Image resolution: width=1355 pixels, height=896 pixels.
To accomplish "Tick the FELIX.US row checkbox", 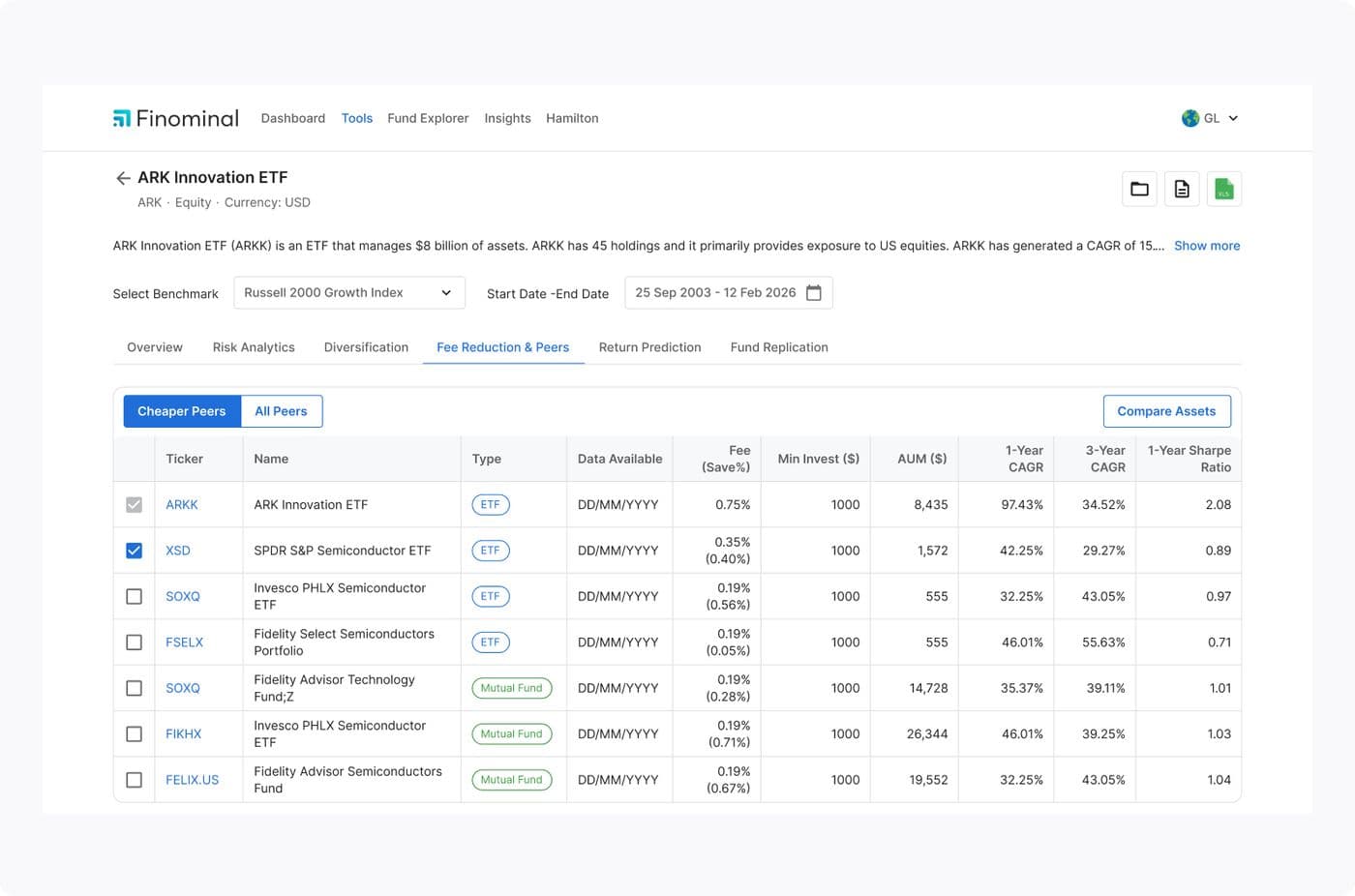I will (x=134, y=780).
